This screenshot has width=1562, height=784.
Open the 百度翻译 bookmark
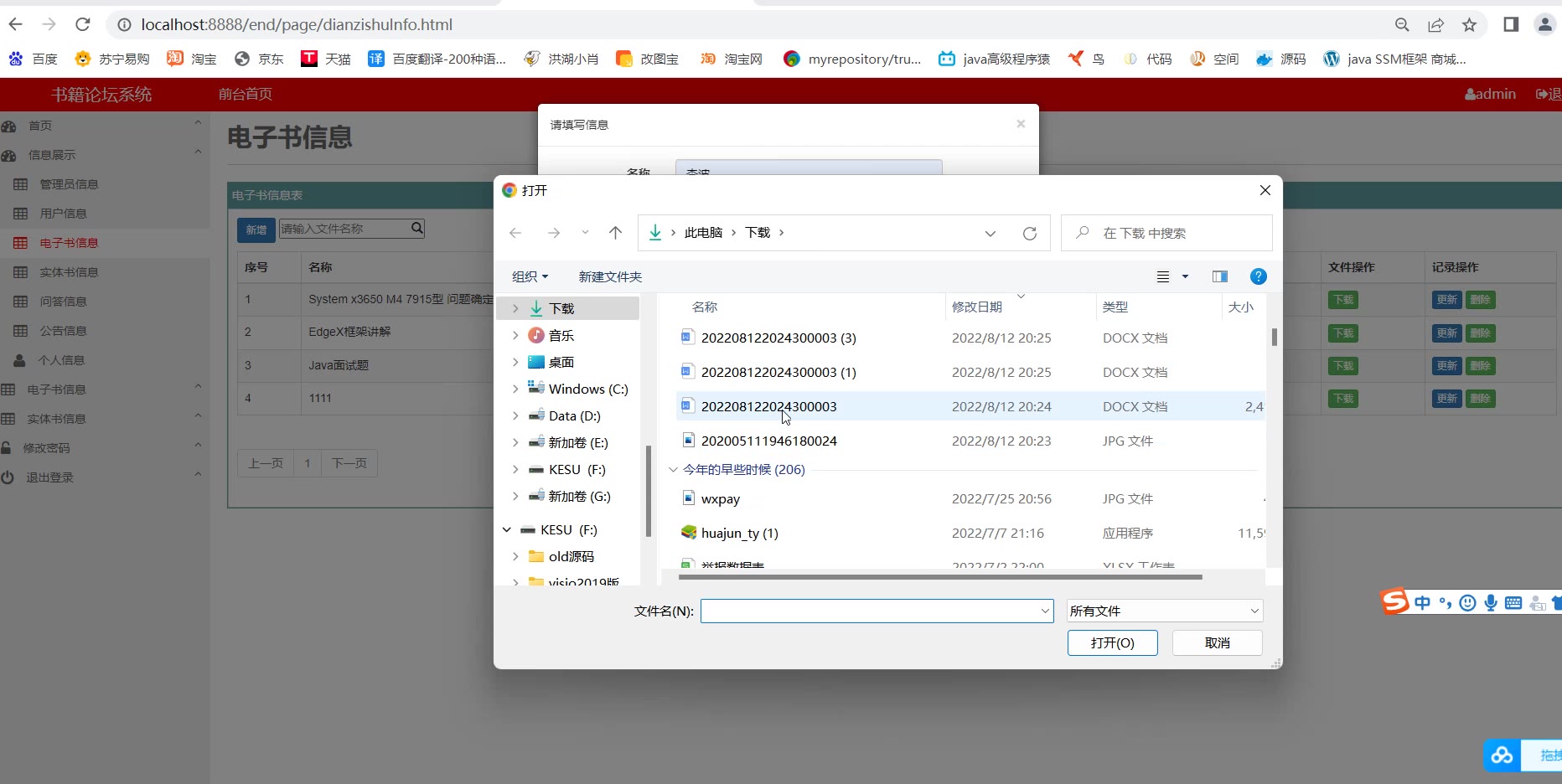[437, 59]
